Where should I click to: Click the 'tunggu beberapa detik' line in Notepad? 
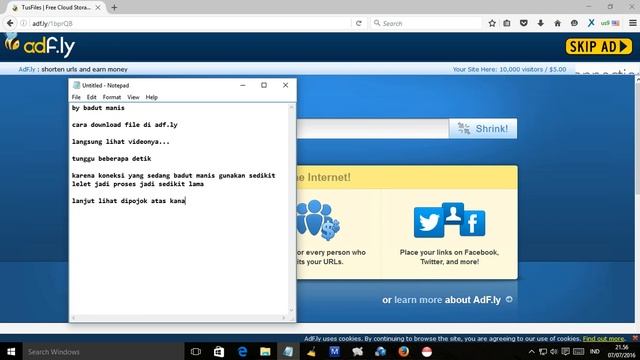pos(111,158)
